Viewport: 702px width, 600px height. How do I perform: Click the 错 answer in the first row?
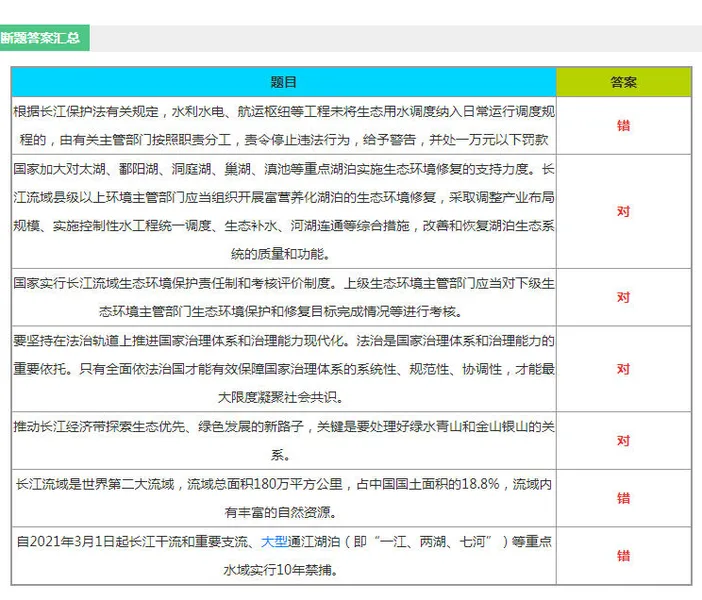tap(623, 125)
